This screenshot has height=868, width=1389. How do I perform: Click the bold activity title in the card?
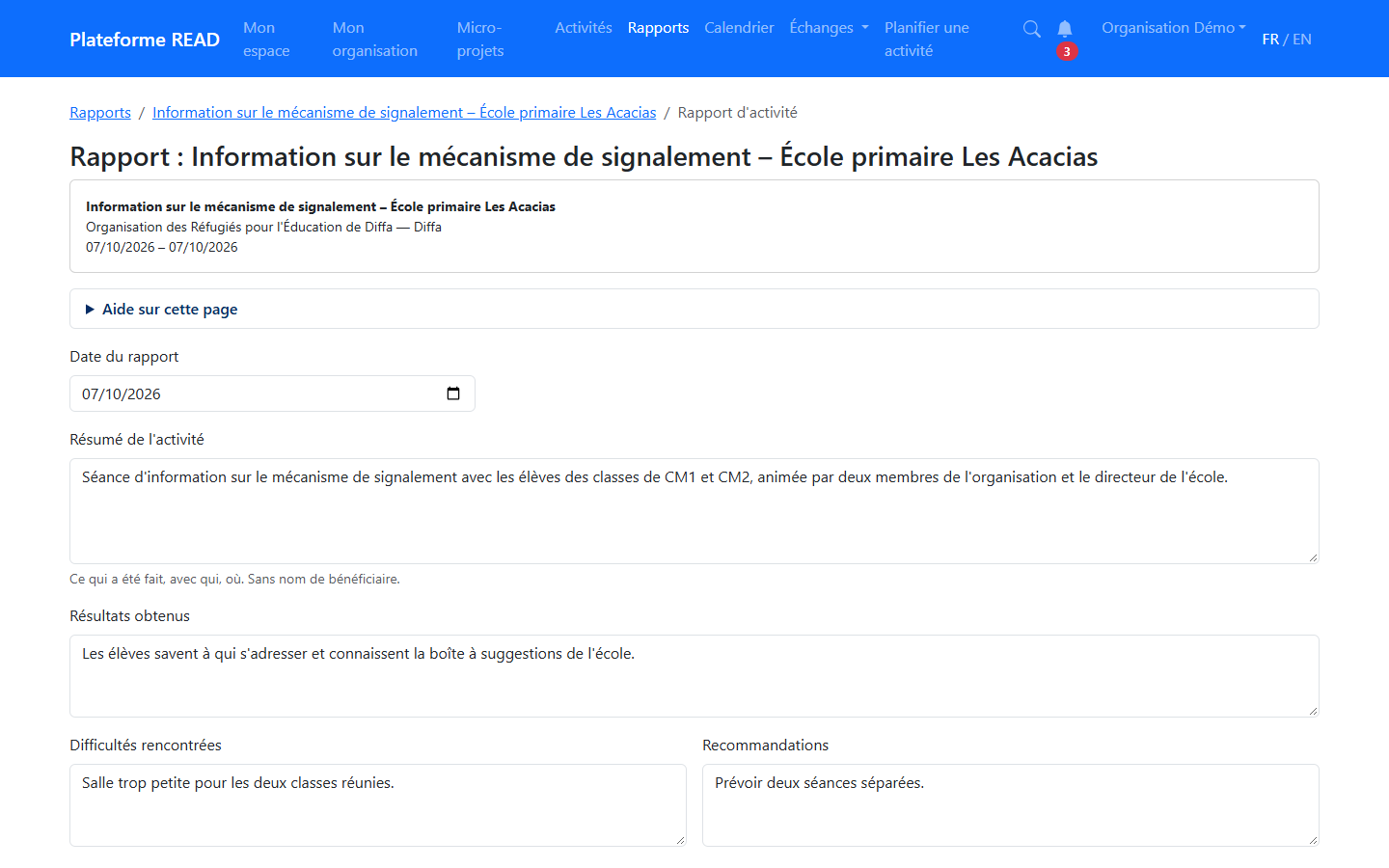click(x=320, y=206)
